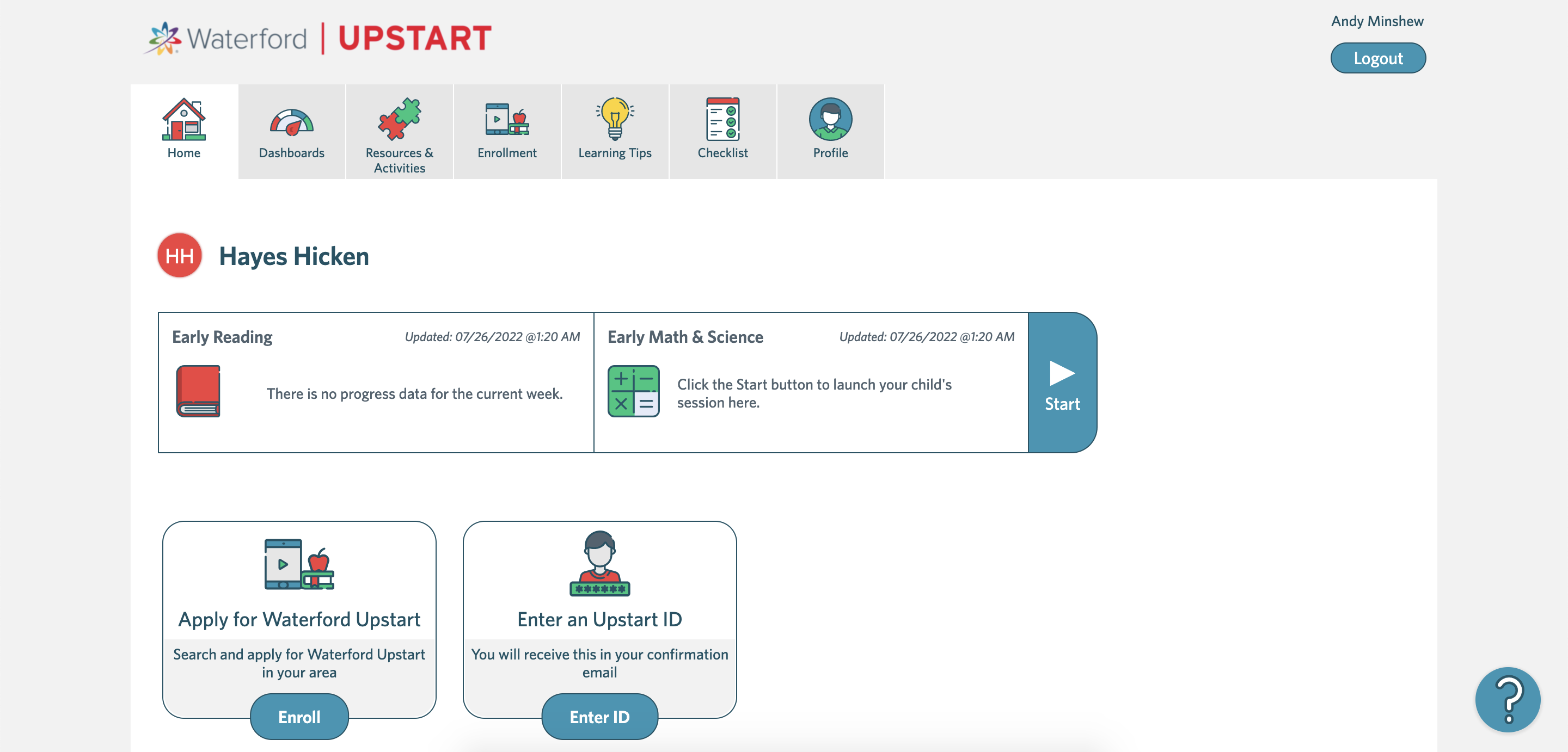Viewport: 1568px width, 752px height.
Task: Click the Early Reading book icon
Action: 199,391
